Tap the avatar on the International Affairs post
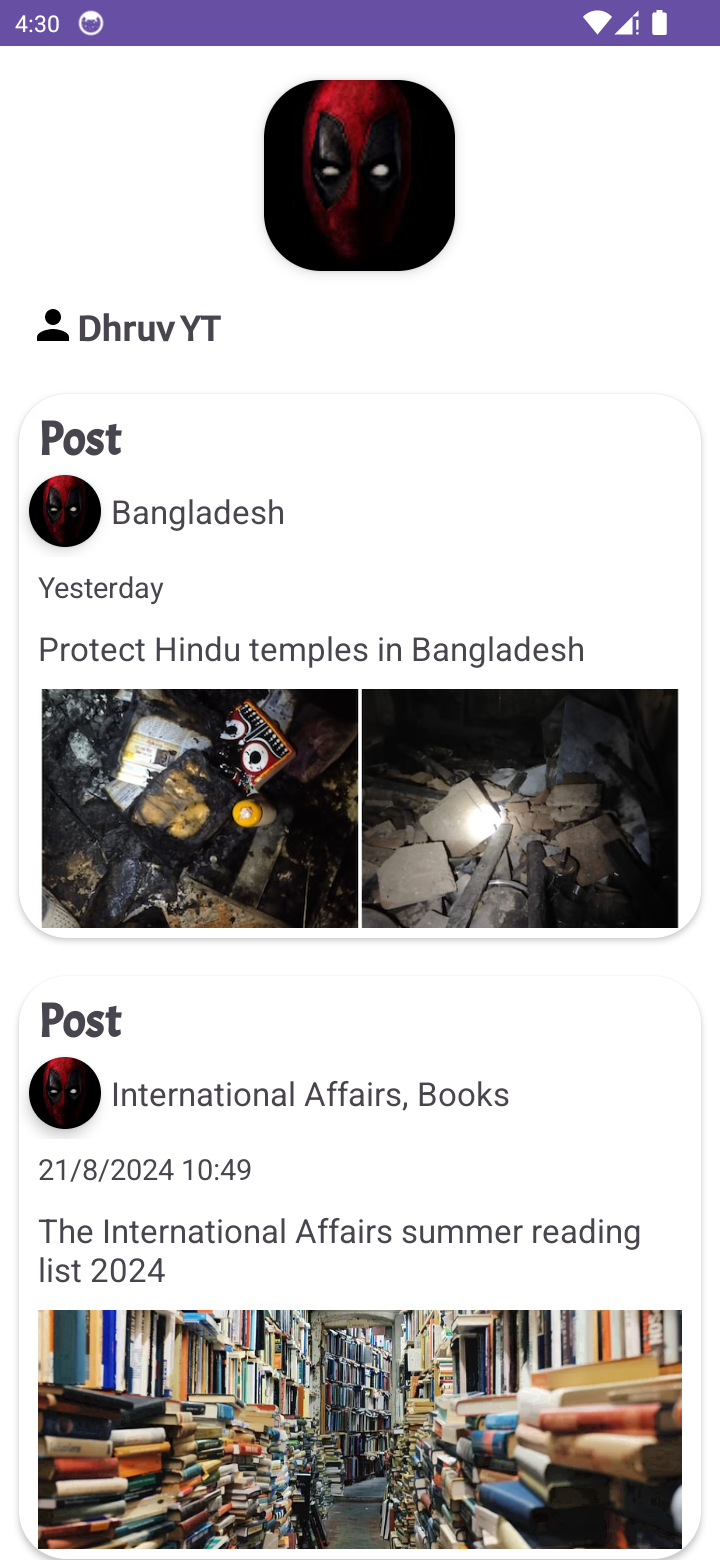 pyautogui.click(x=65, y=1093)
